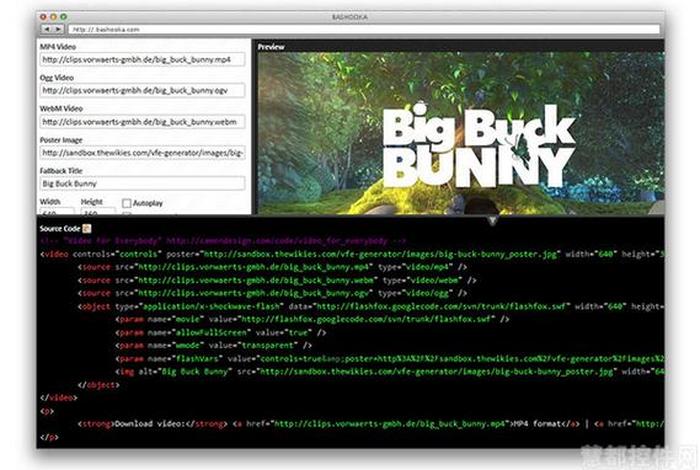This screenshot has width=700, height=470.
Task: Click the closing </p> tag line
Action: pyautogui.click(x=49, y=437)
